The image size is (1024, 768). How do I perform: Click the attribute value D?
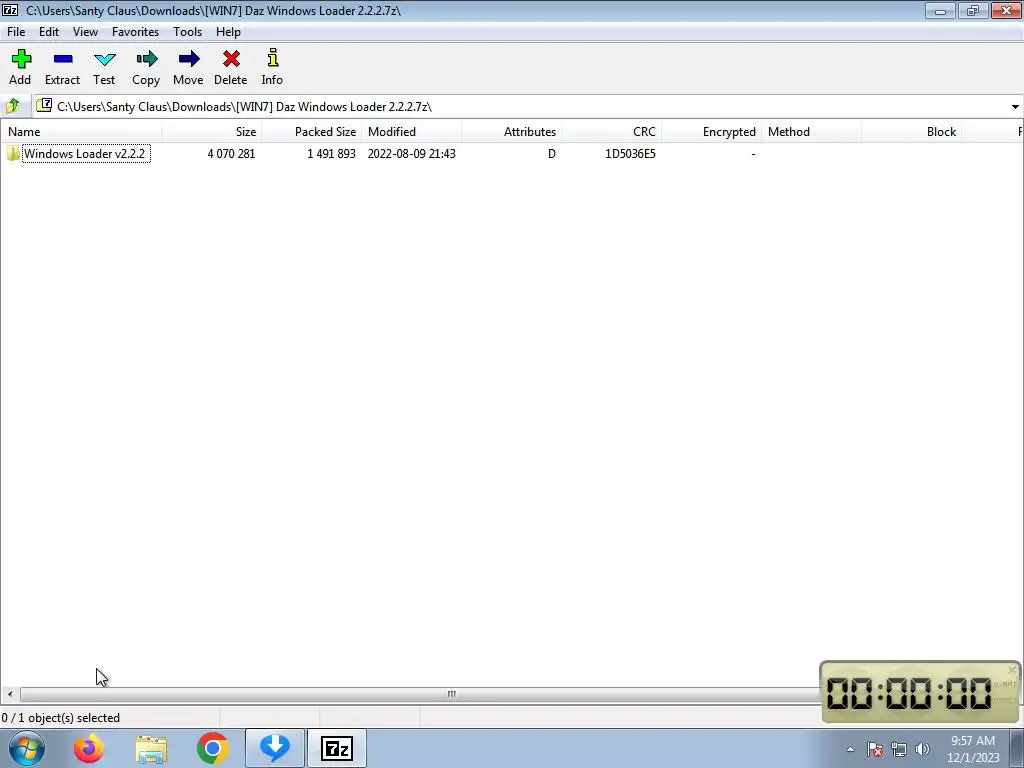552,153
